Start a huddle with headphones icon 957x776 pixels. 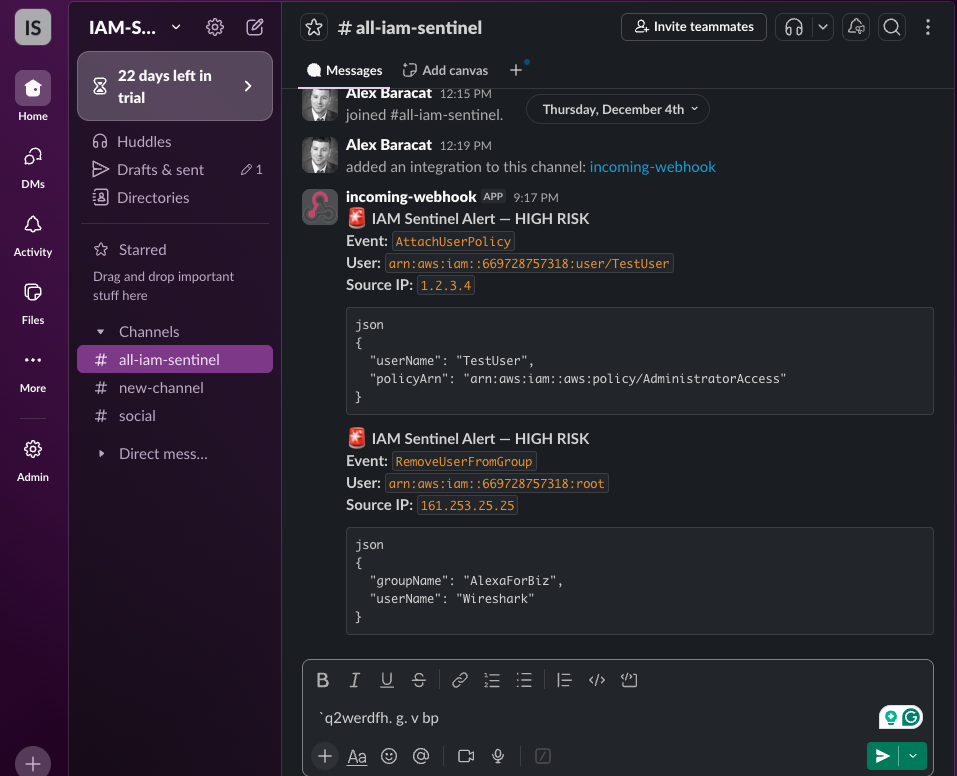794,28
